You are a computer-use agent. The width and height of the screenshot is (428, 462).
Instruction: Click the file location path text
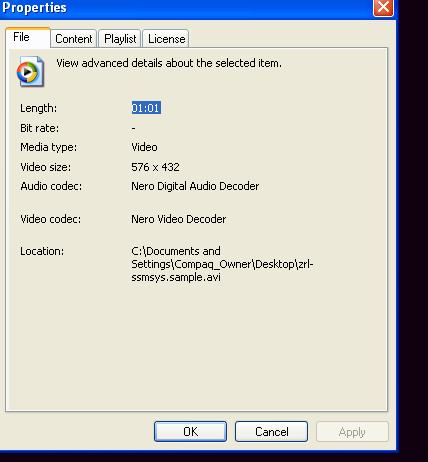tap(222, 264)
